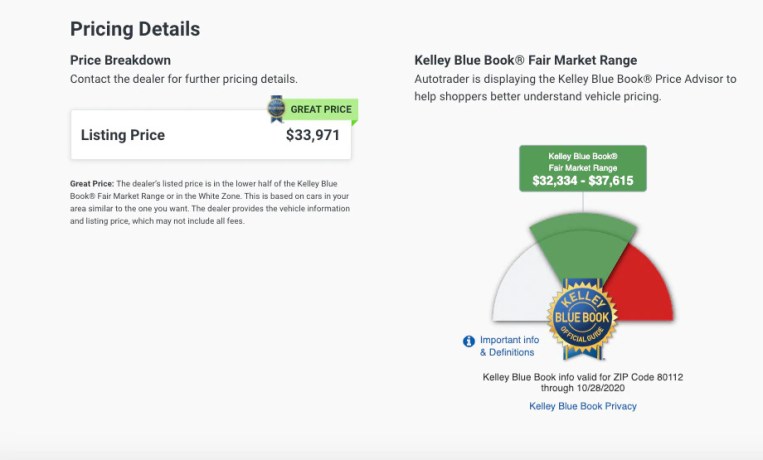Click the ZIP Code 80112 validity text

point(582,383)
